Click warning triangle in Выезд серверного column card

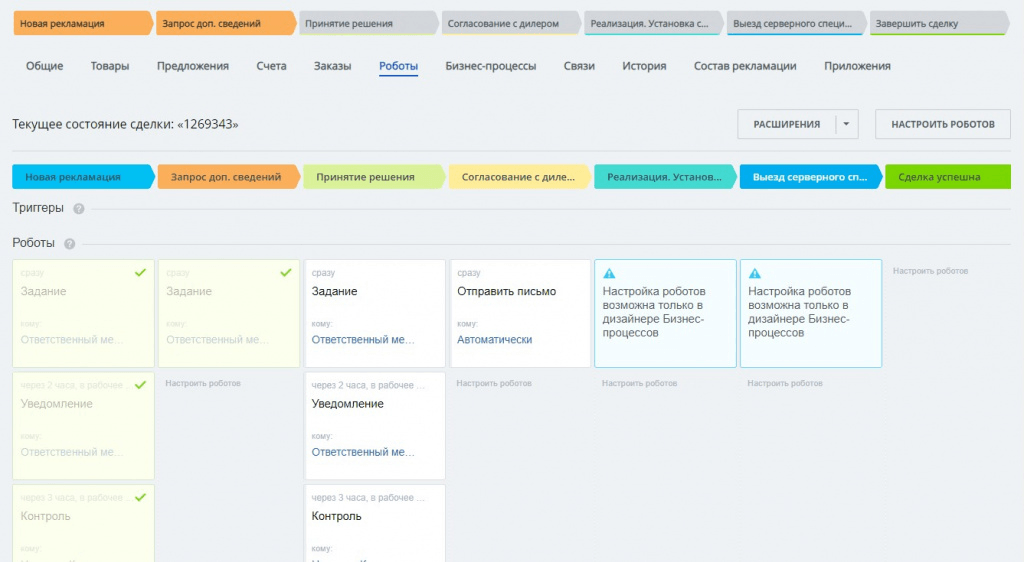pyautogui.click(x=755, y=273)
